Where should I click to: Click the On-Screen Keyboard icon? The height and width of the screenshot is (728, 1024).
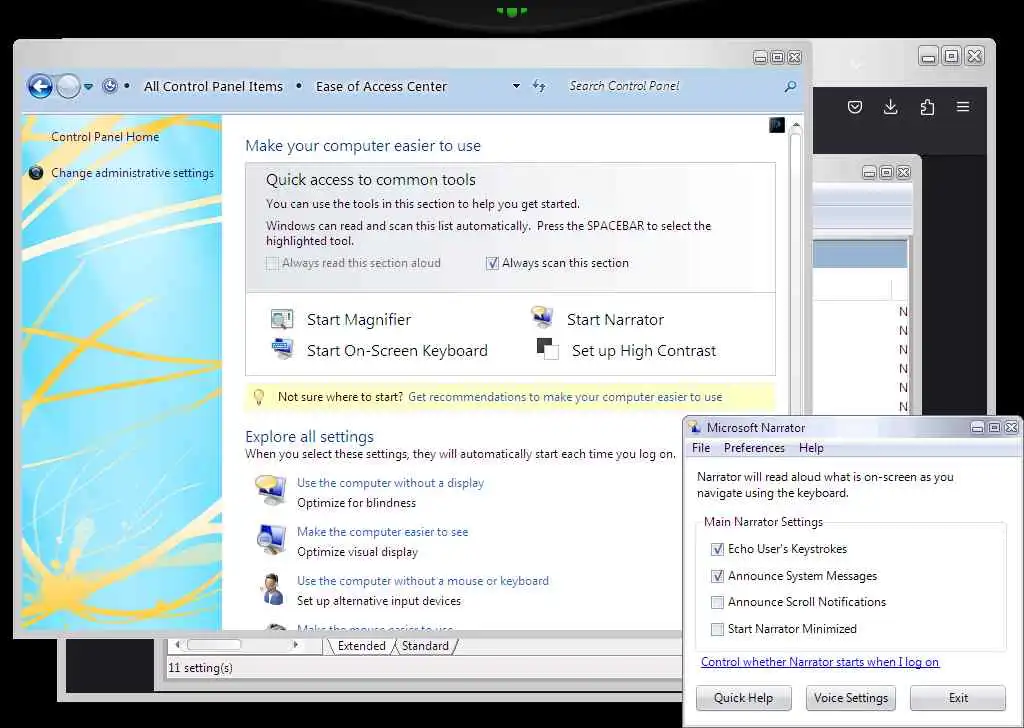[282, 348]
